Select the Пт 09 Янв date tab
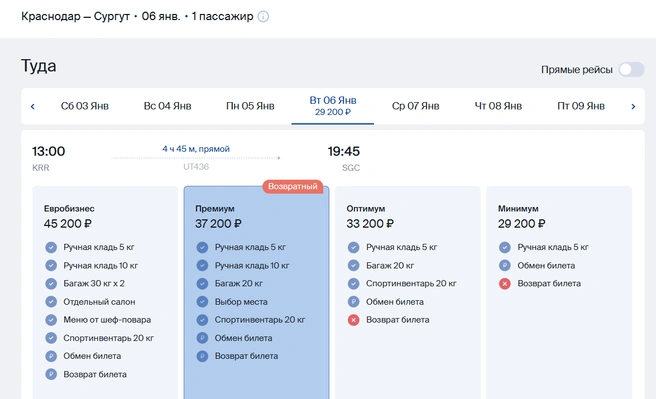Screen dimensions: 656x399 581,106
